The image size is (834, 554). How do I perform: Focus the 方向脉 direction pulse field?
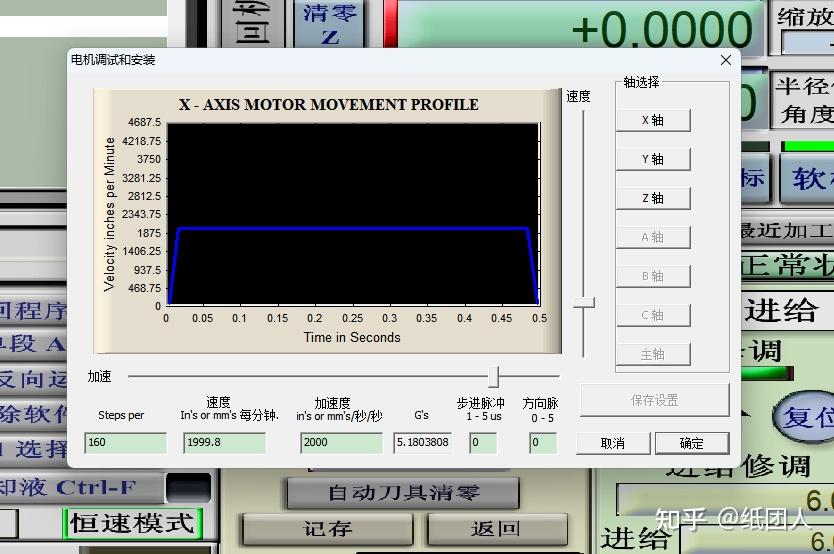(543, 442)
